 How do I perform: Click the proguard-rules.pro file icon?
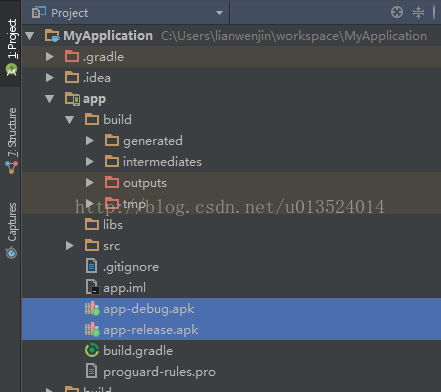(91, 371)
